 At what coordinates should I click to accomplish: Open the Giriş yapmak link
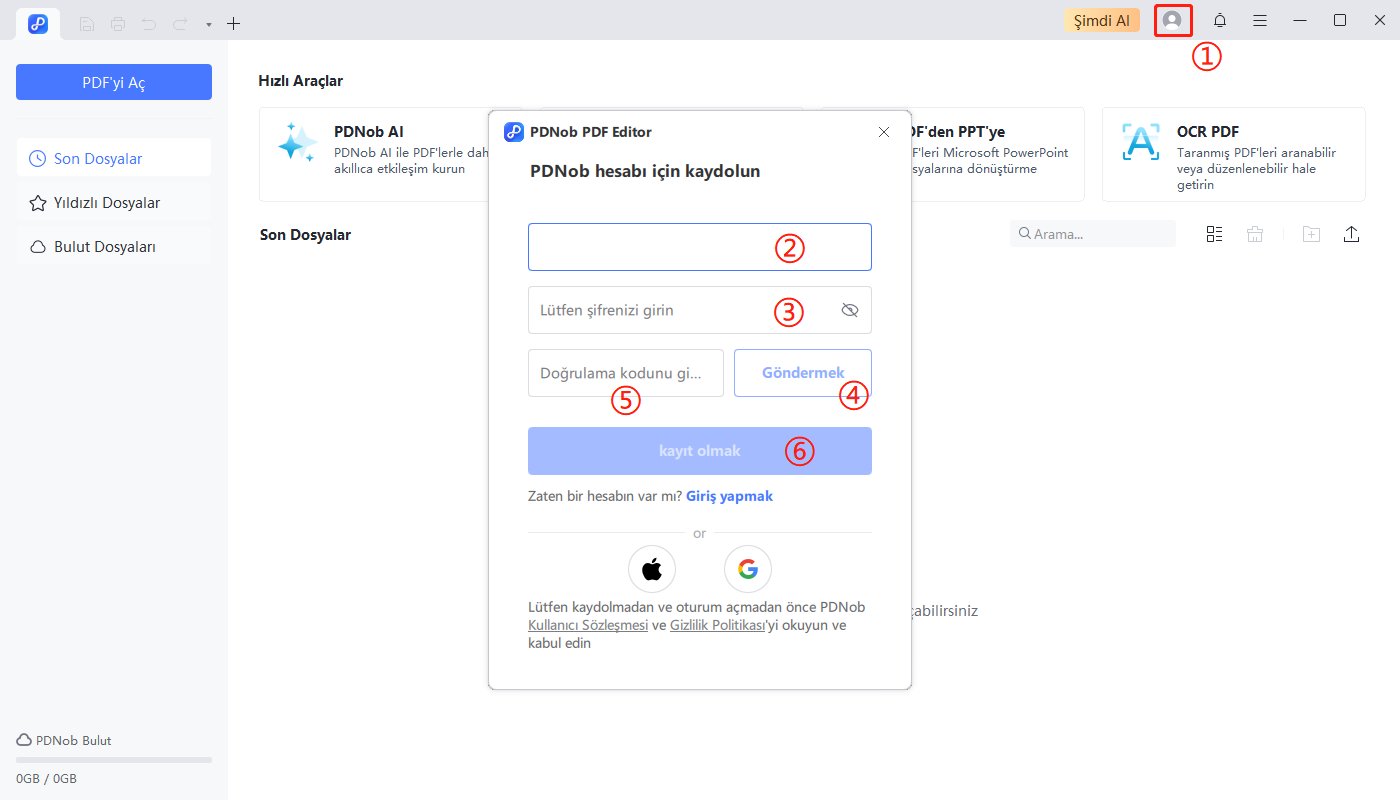click(x=729, y=496)
